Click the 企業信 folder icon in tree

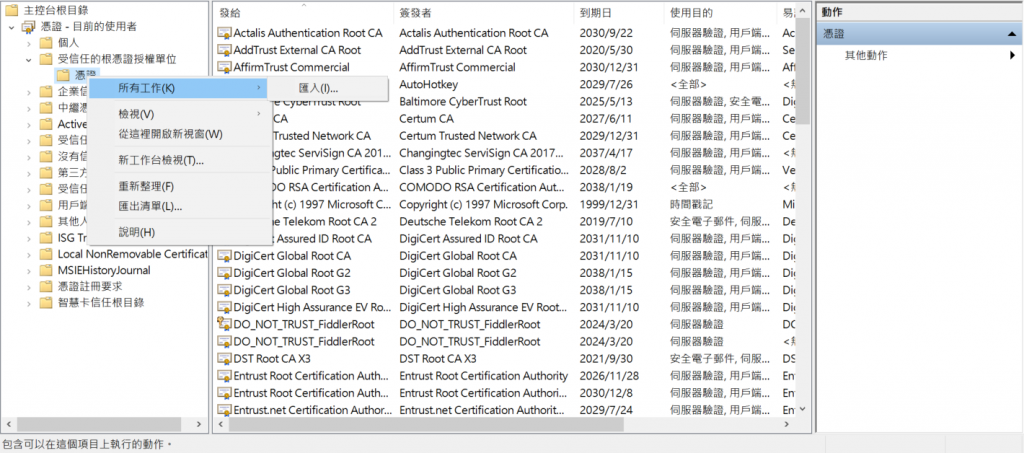45,91
